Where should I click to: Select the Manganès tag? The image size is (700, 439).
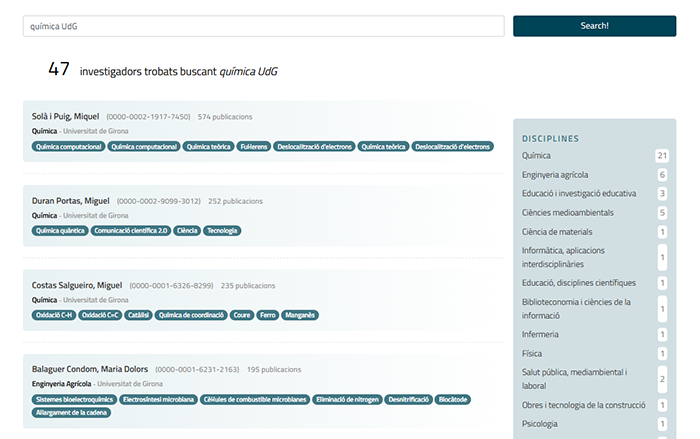tap(300, 314)
